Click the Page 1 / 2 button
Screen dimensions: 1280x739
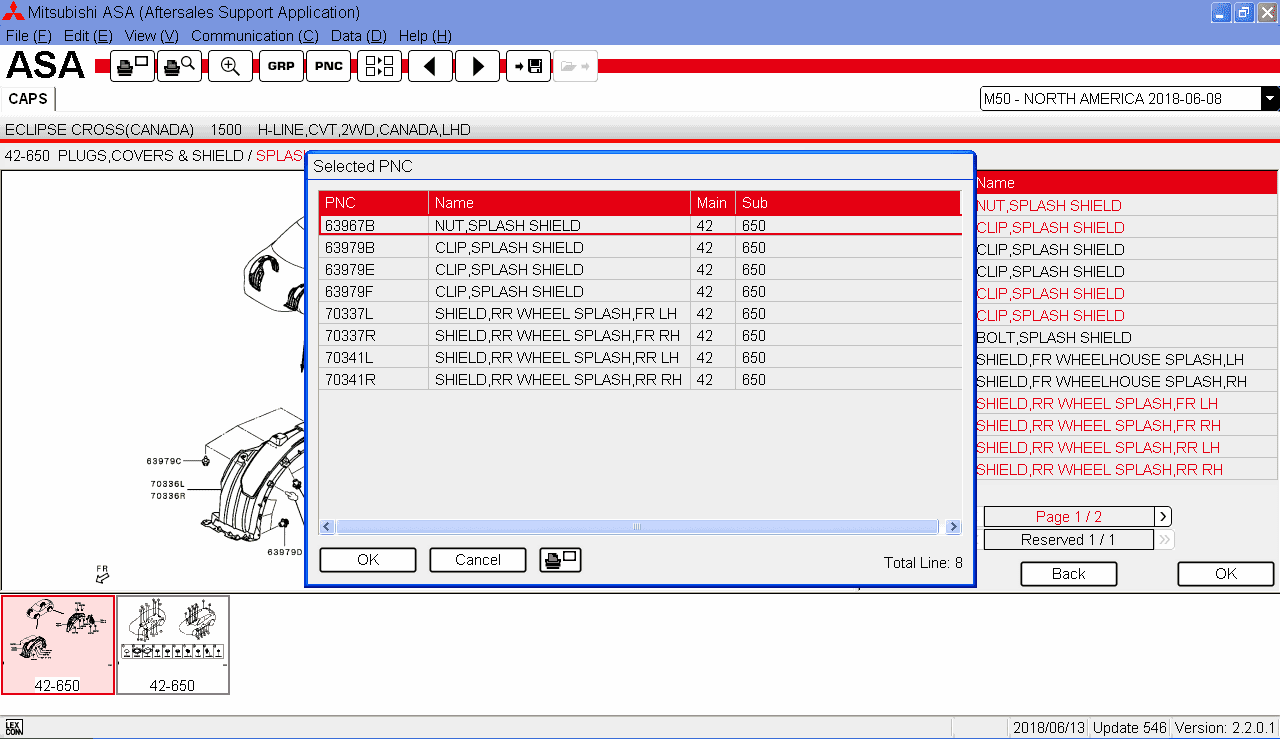(x=1069, y=517)
